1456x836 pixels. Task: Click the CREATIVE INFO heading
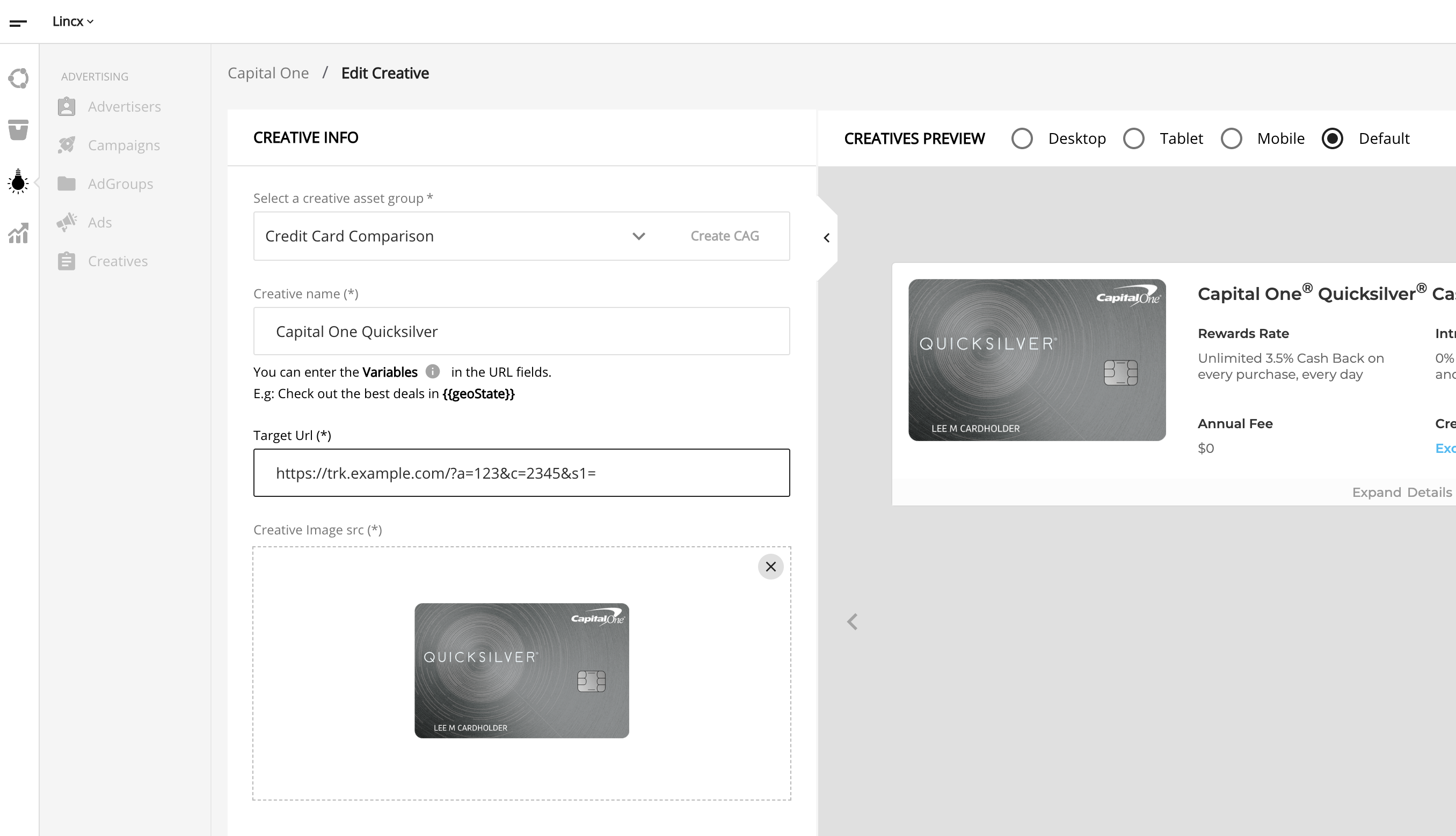pos(305,138)
